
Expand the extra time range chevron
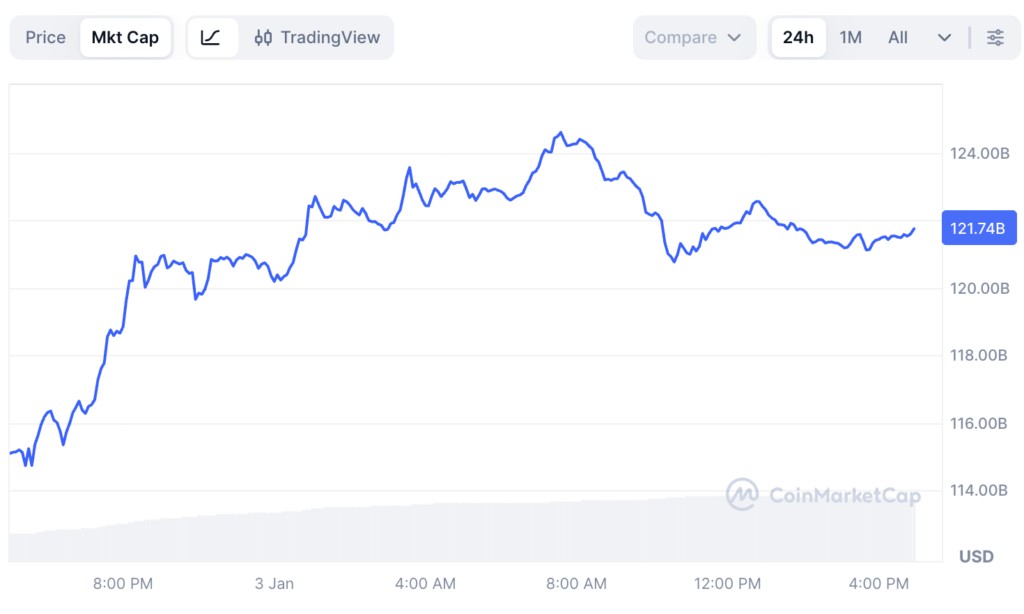click(942, 37)
